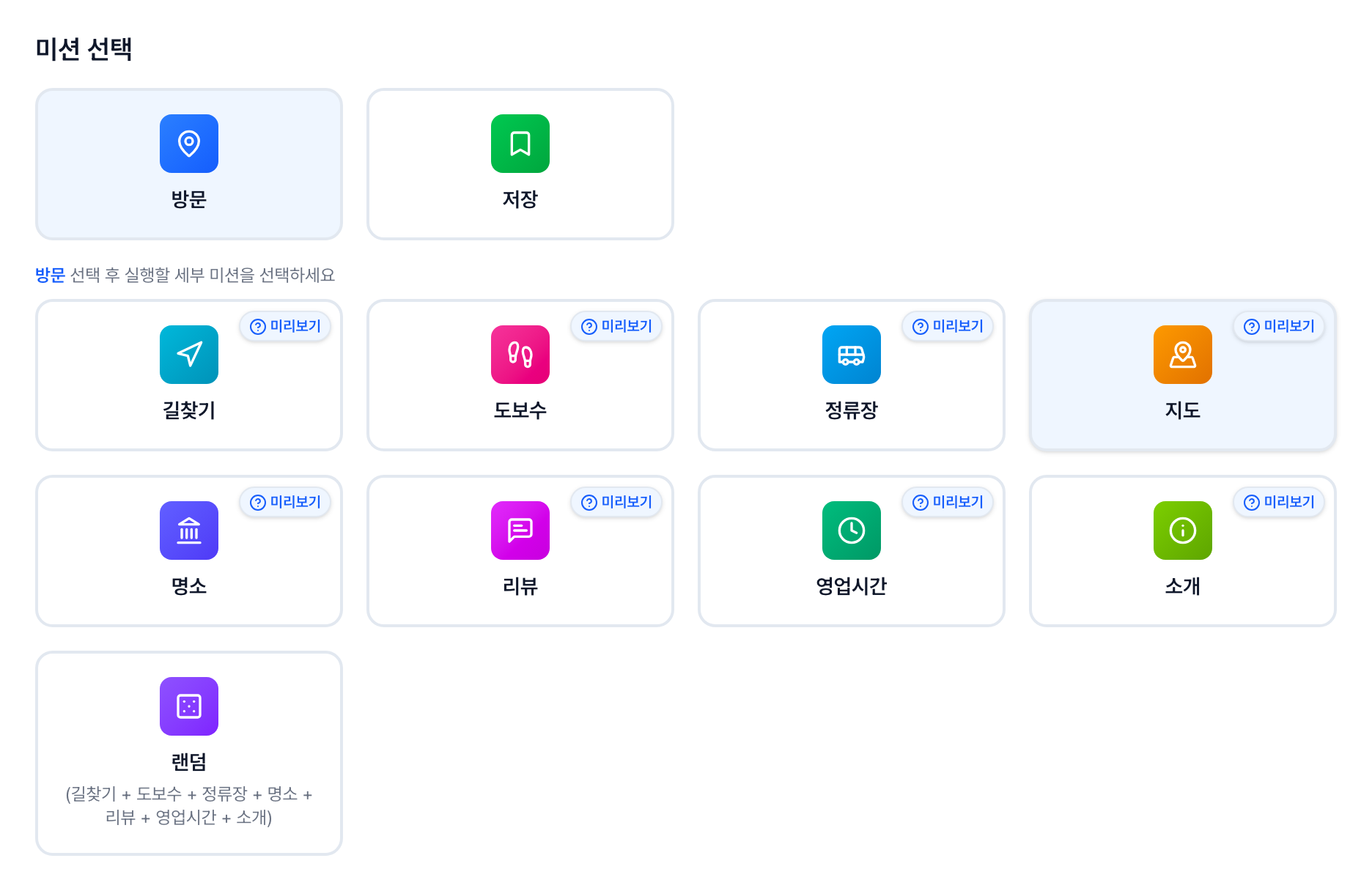Select the orange 지도 map pin icon
This screenshot has height=891, width=1372.
[x=1183, y=355]
